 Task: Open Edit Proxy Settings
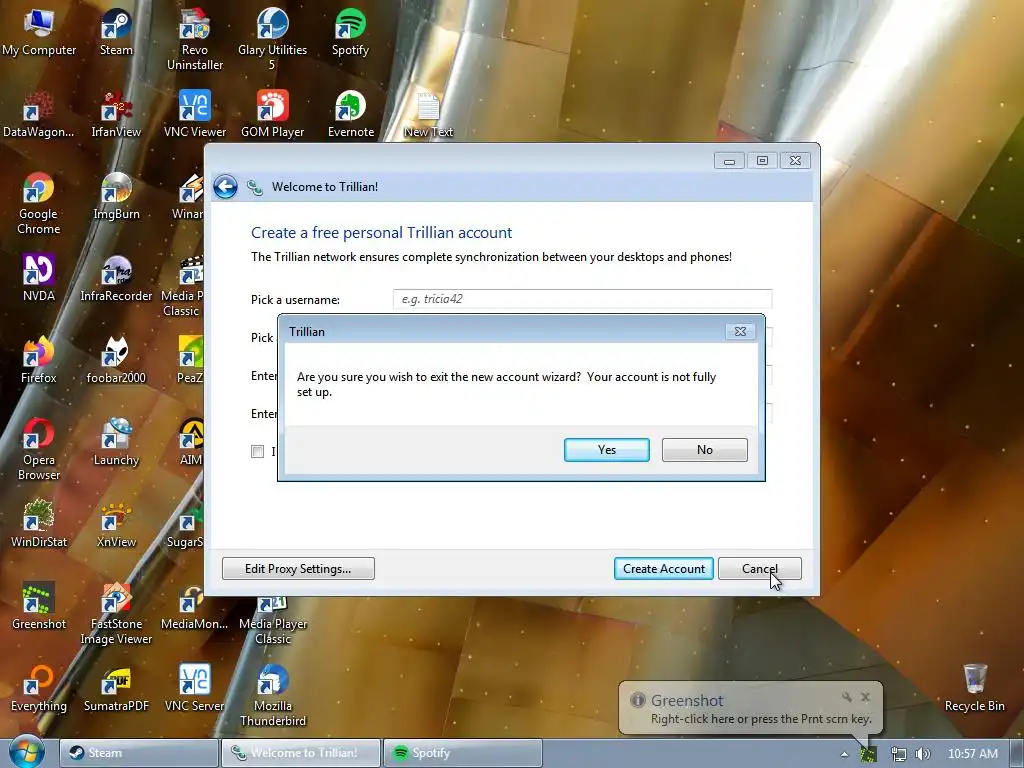click(x=298, y=569)
